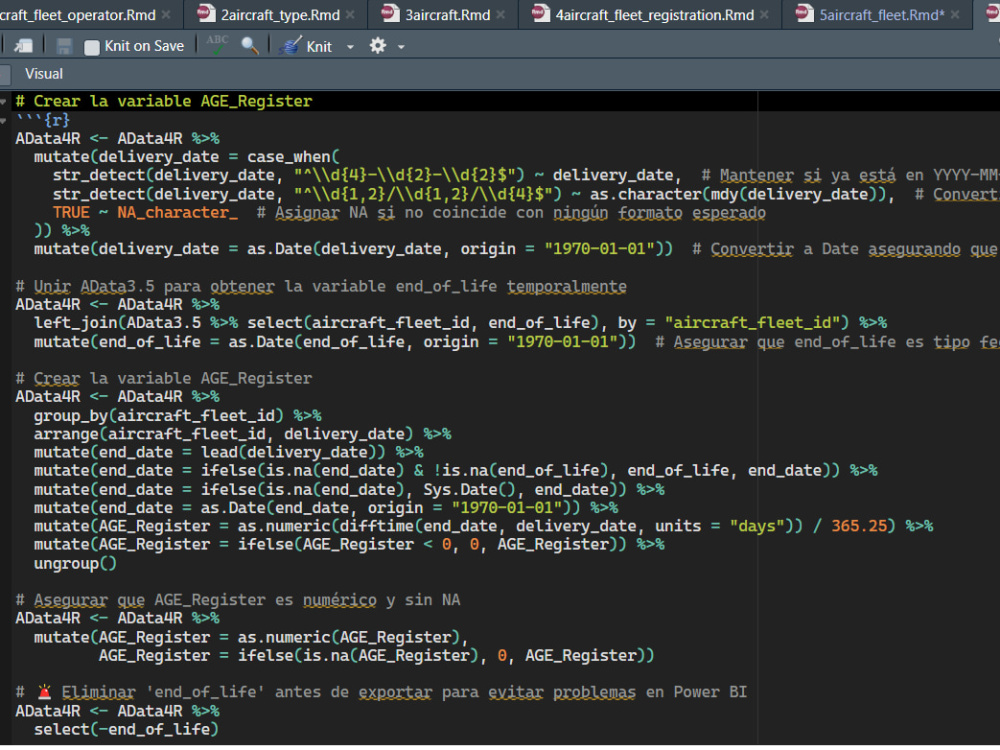The image size is (1000, 750).
Task: Close the 5aircraft_fleet.Rmd* tab
Action: coord(955,14)
